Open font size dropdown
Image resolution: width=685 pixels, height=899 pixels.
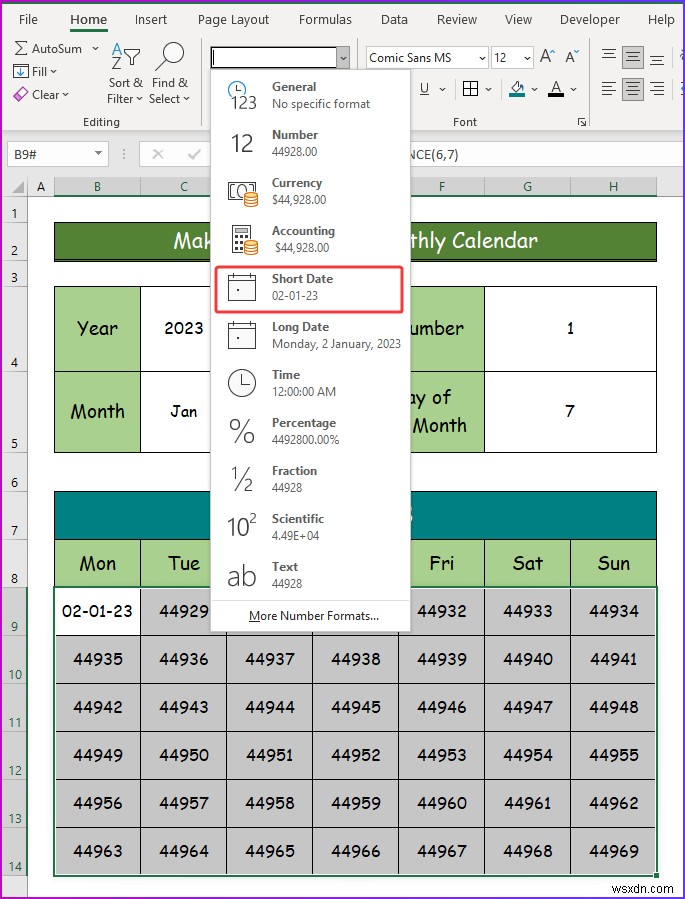coord(527,57)
